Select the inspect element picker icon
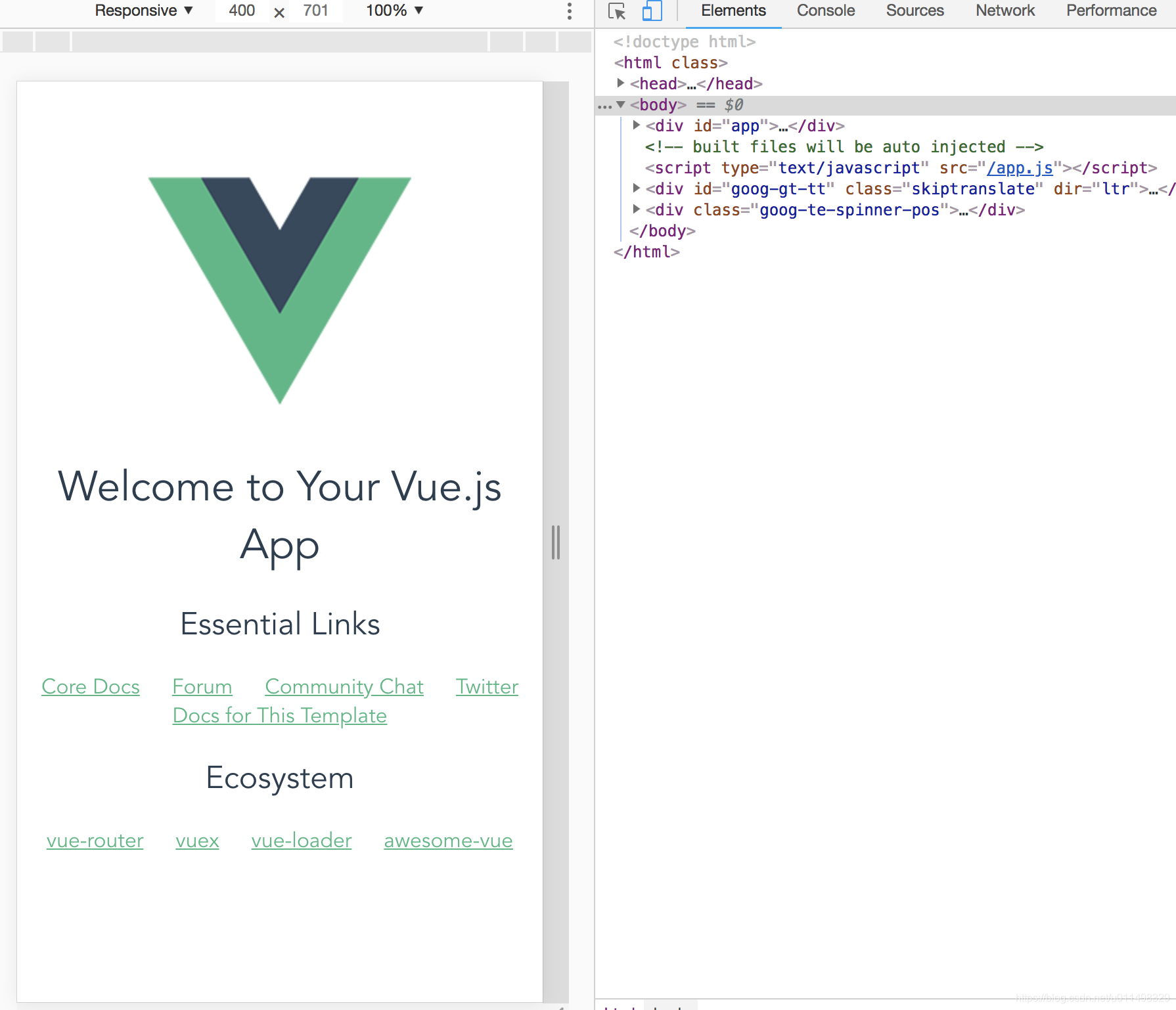 pyautogui.click(x=617, y=11)
